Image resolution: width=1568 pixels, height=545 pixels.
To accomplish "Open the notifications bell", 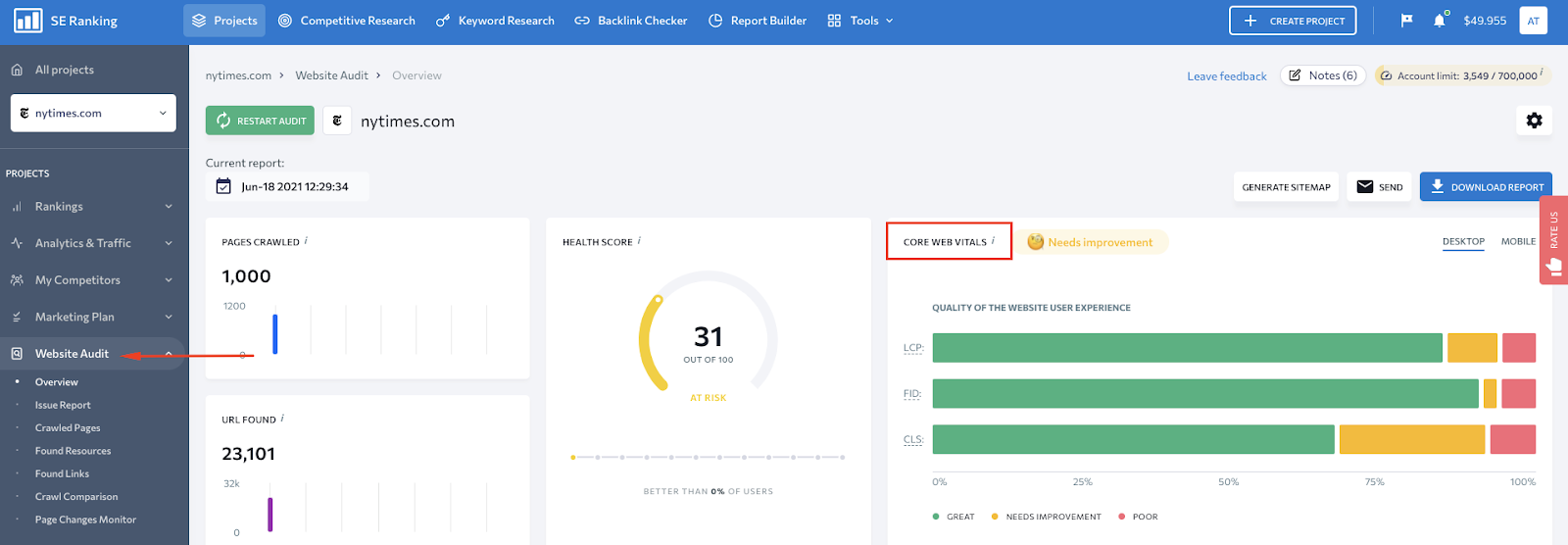I will coord(1439,21).
